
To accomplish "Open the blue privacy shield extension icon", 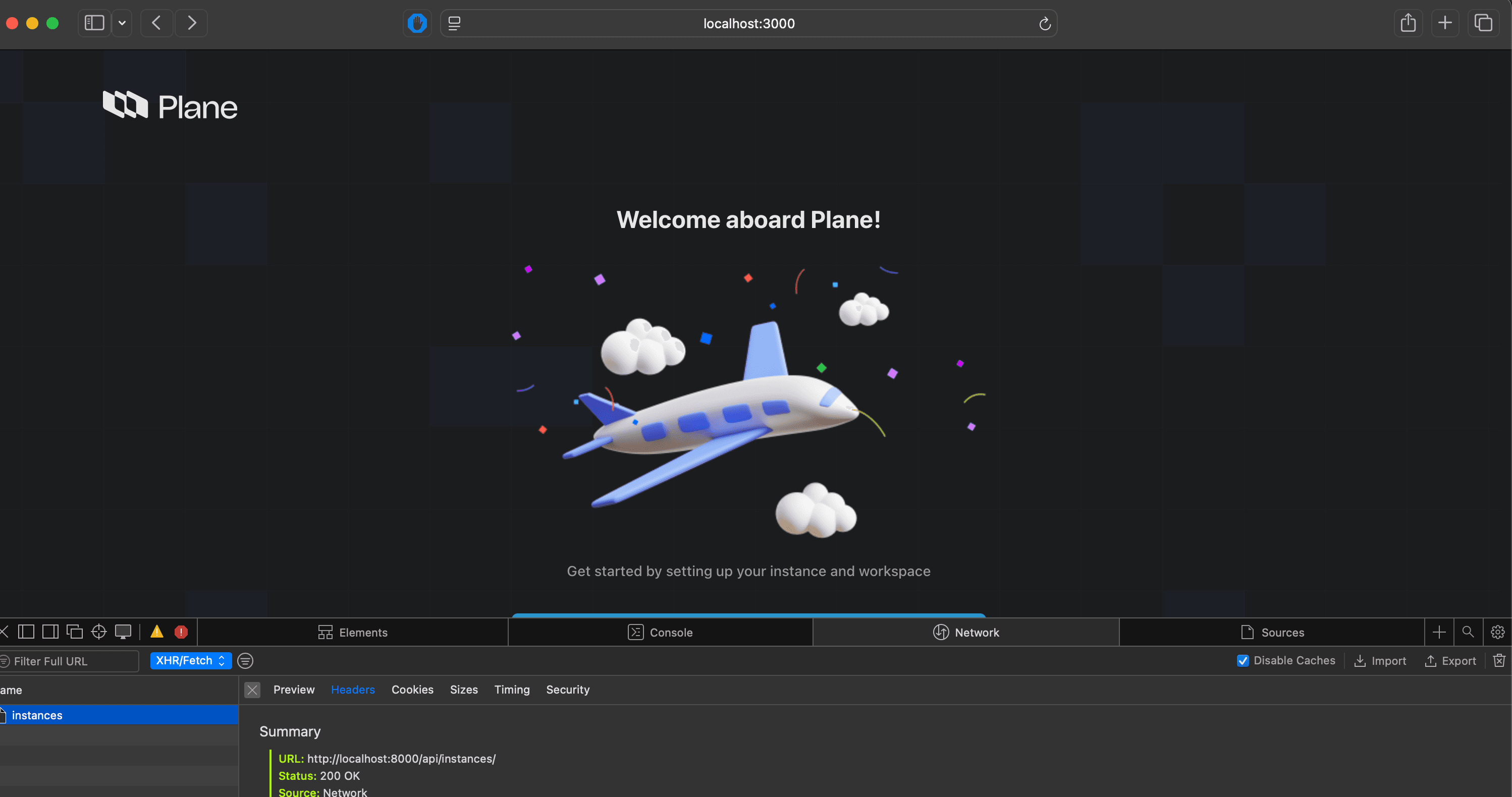I will click(417, 24).
